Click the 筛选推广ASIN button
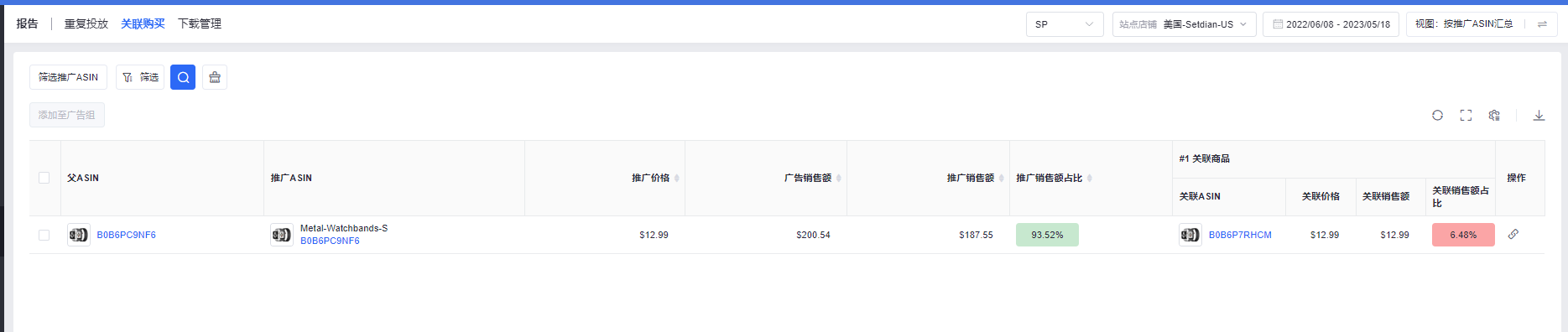This screenshot has width=1568, height=332. 68,77
